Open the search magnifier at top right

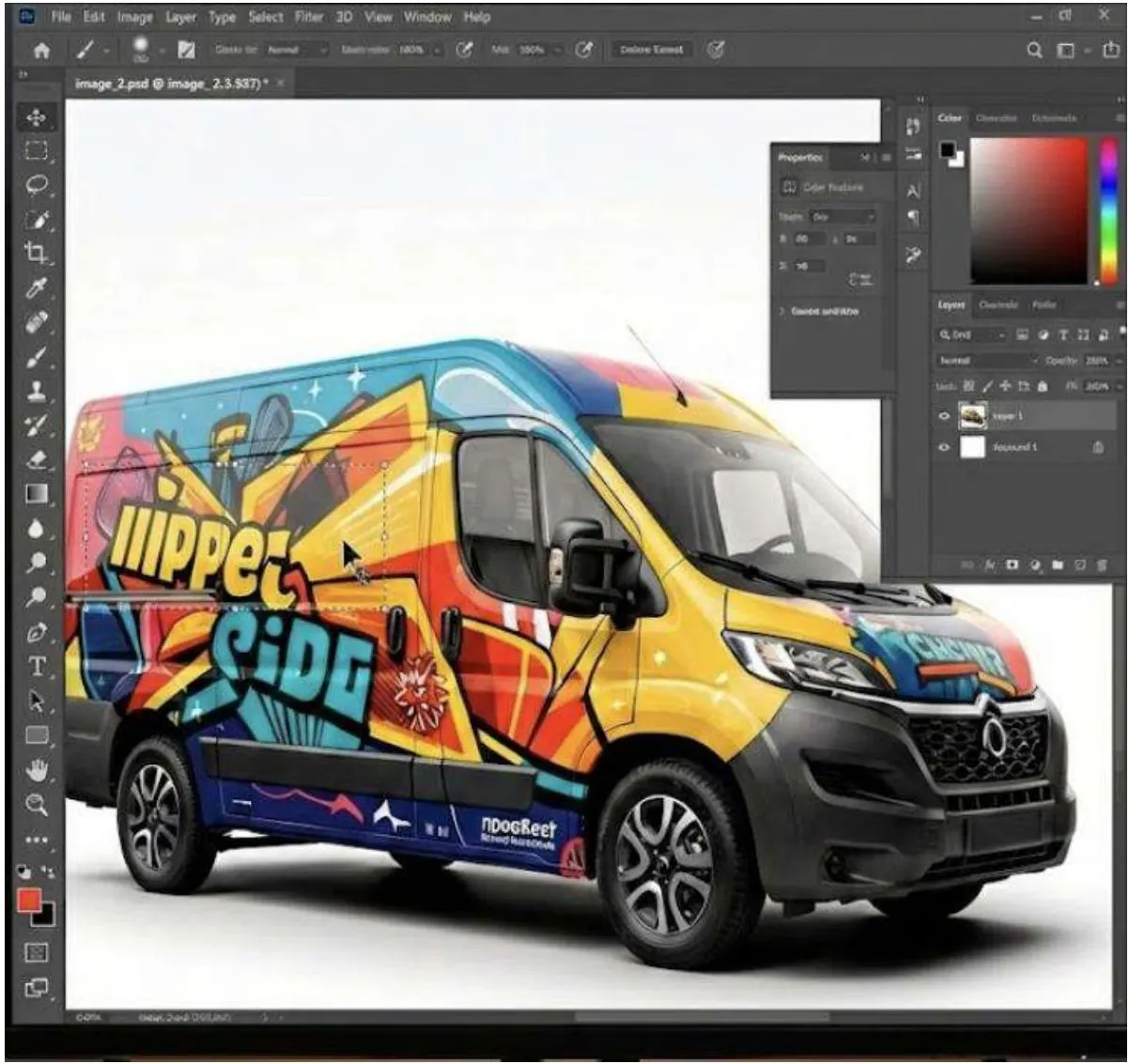(1034, 51)
